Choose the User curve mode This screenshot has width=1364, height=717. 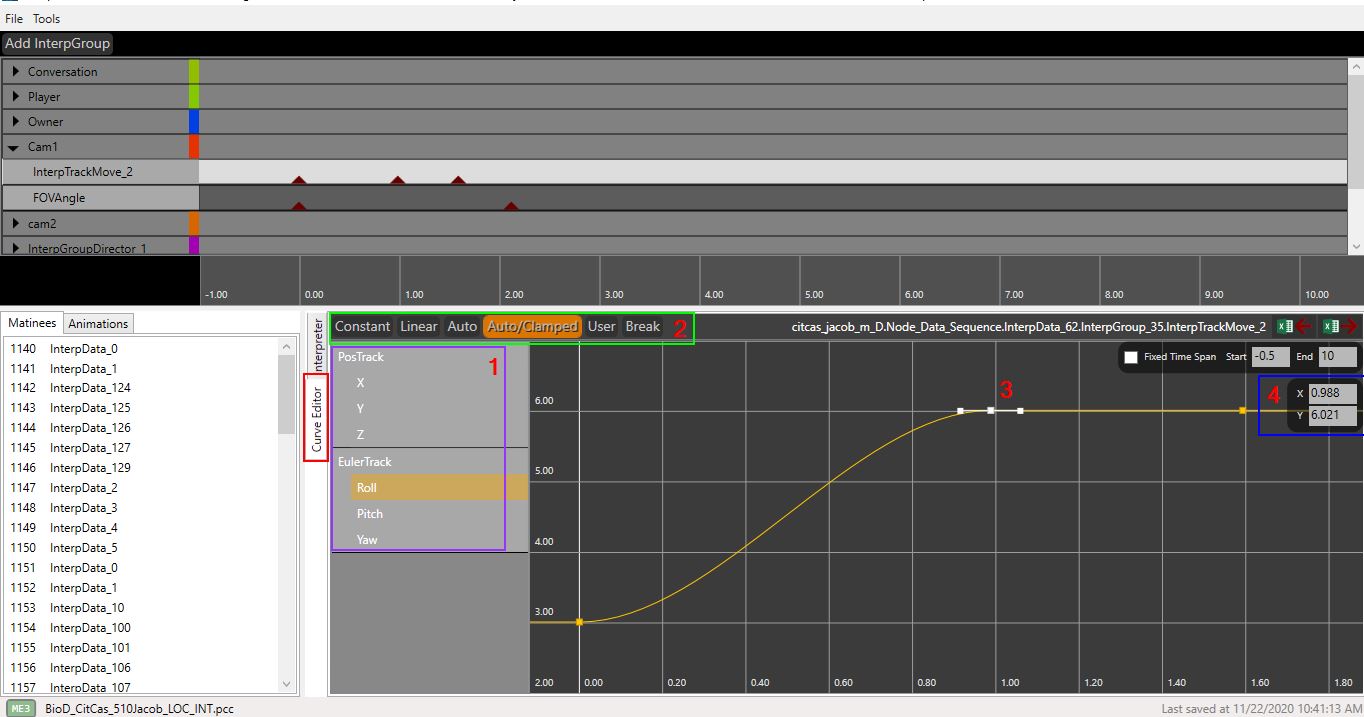point(602,326)
